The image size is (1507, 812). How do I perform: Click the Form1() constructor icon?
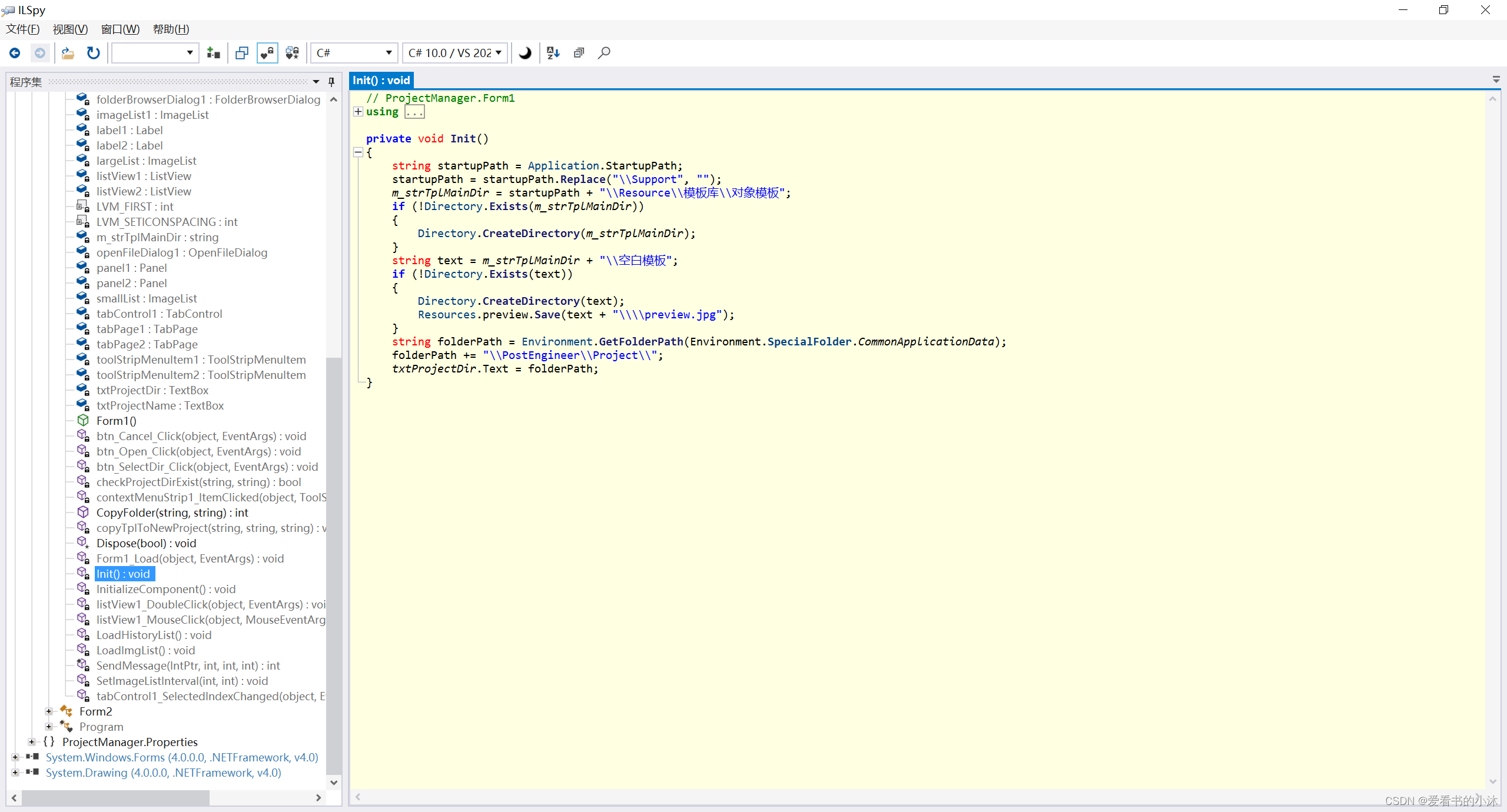83,420
